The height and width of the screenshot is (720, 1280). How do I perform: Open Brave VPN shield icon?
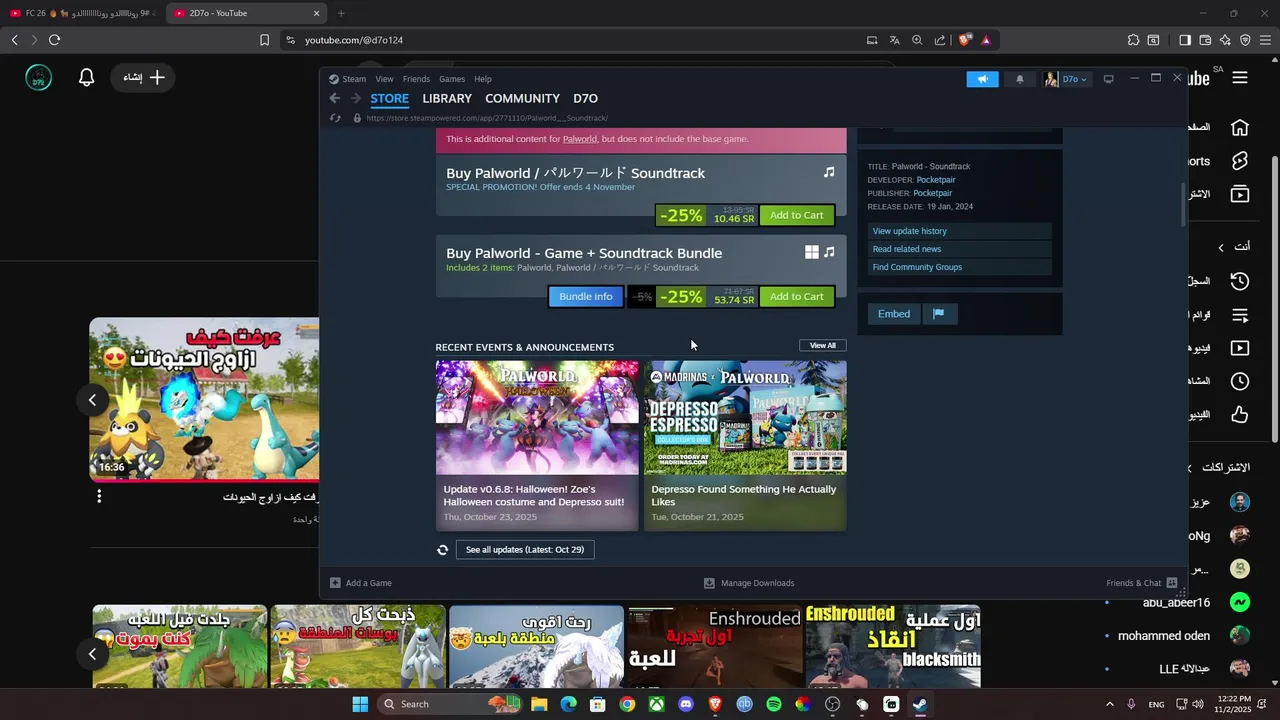click(x=1245, y=40)
